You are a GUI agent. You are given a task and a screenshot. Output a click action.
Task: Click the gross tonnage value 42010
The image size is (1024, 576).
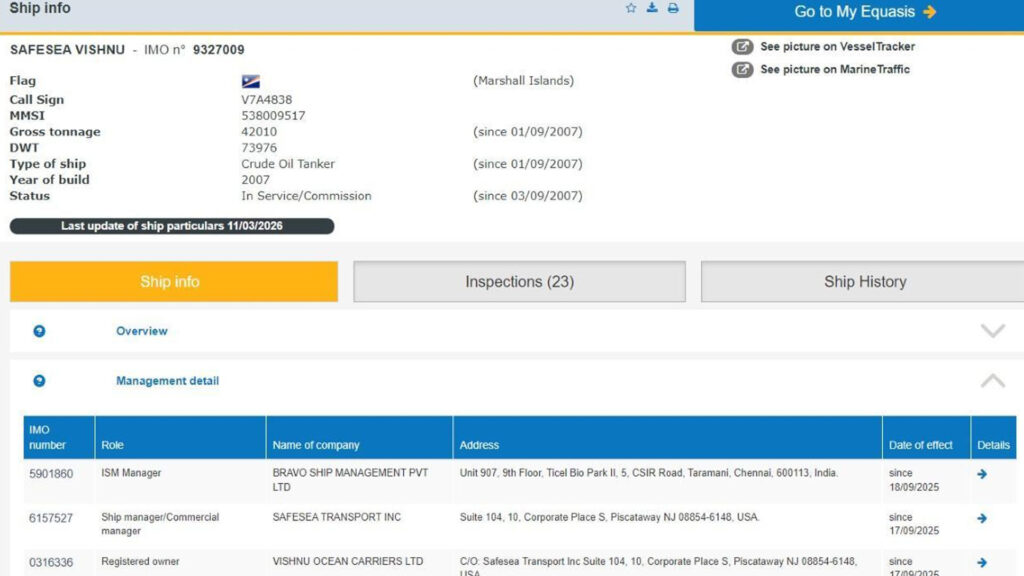point(259,131)
